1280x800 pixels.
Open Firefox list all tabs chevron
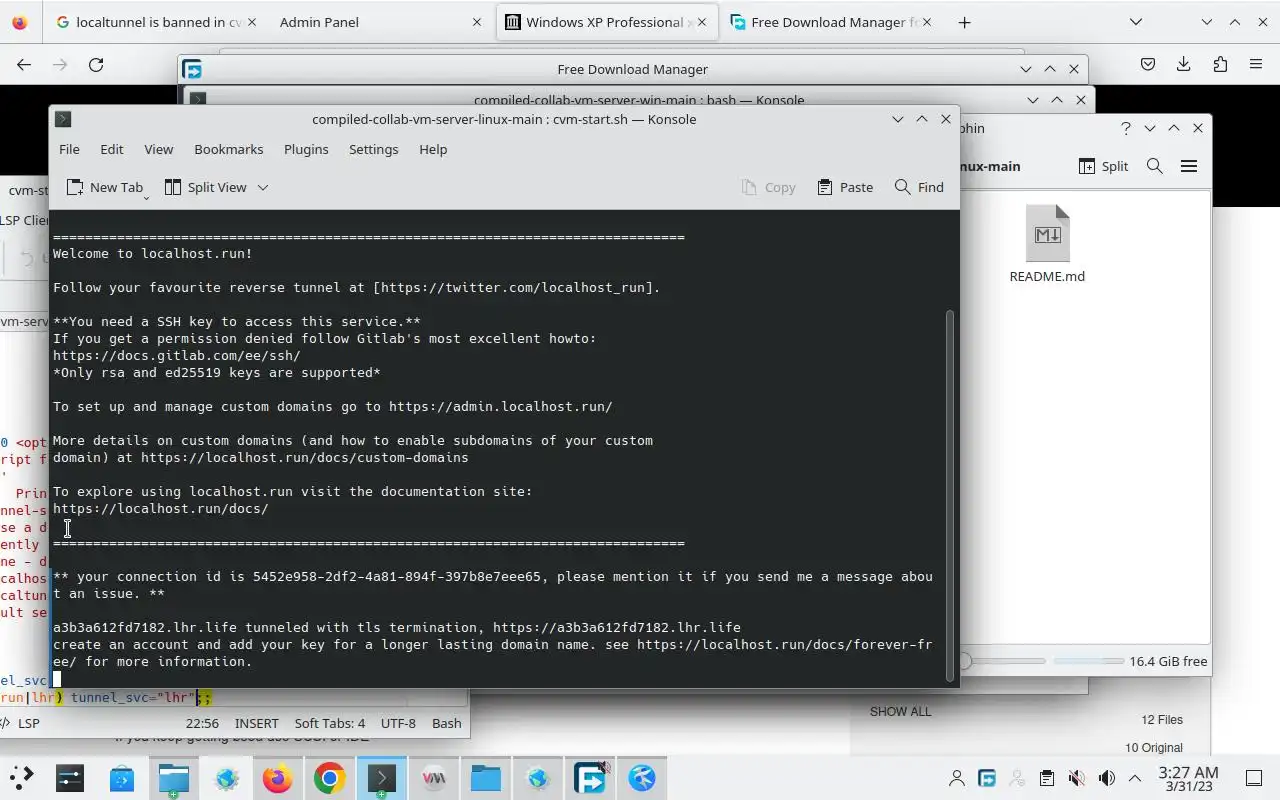pyautogui.click(x=1136, y=22)
